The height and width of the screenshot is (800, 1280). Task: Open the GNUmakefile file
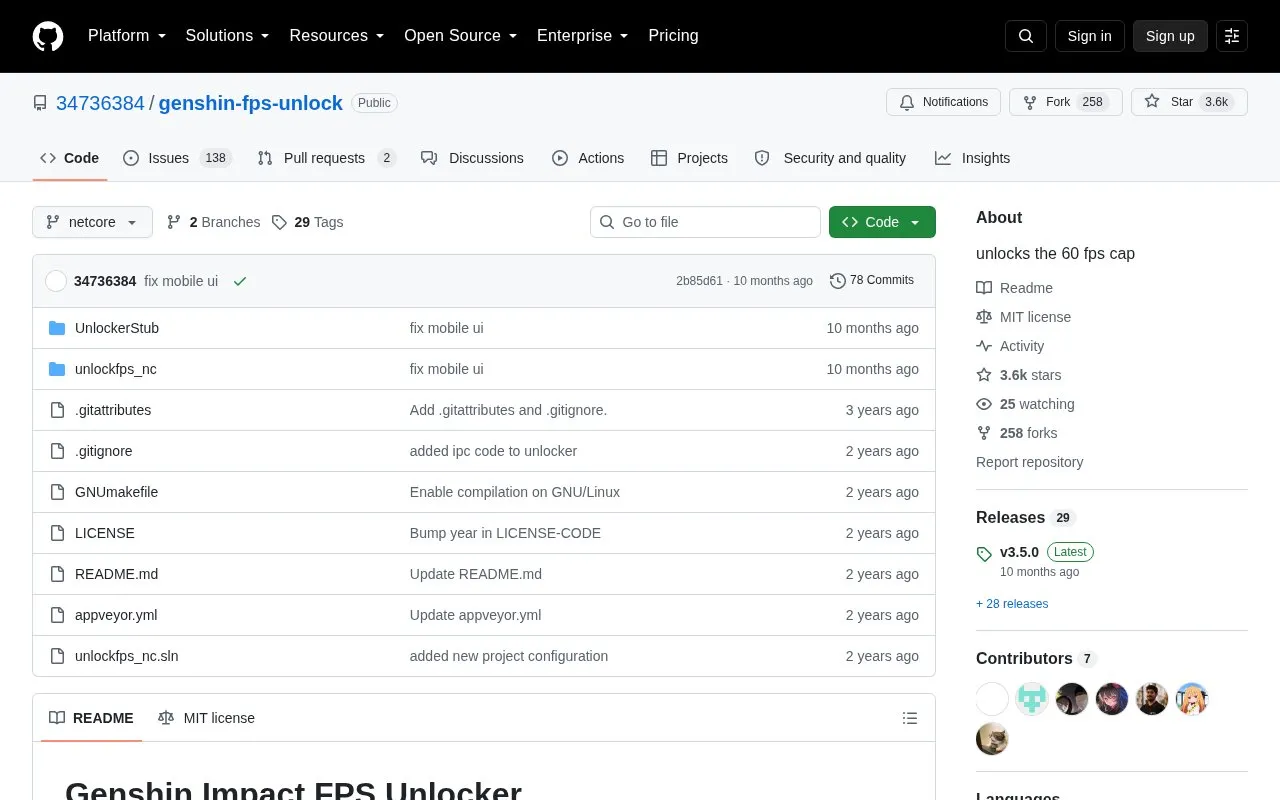(x=116, y=492)
